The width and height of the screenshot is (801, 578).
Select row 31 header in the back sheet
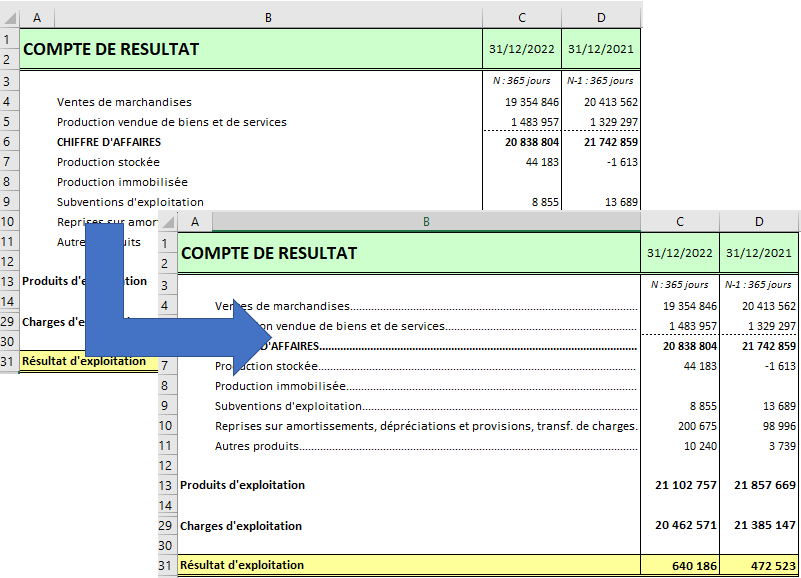point(7,361)
